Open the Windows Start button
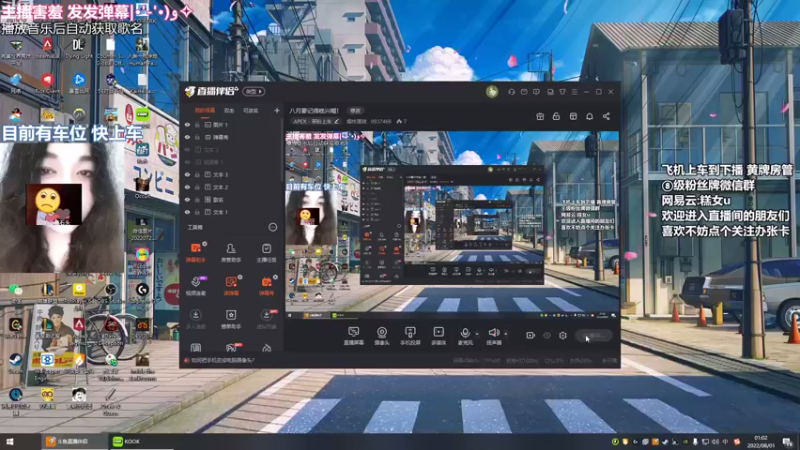 coord(9,441)
